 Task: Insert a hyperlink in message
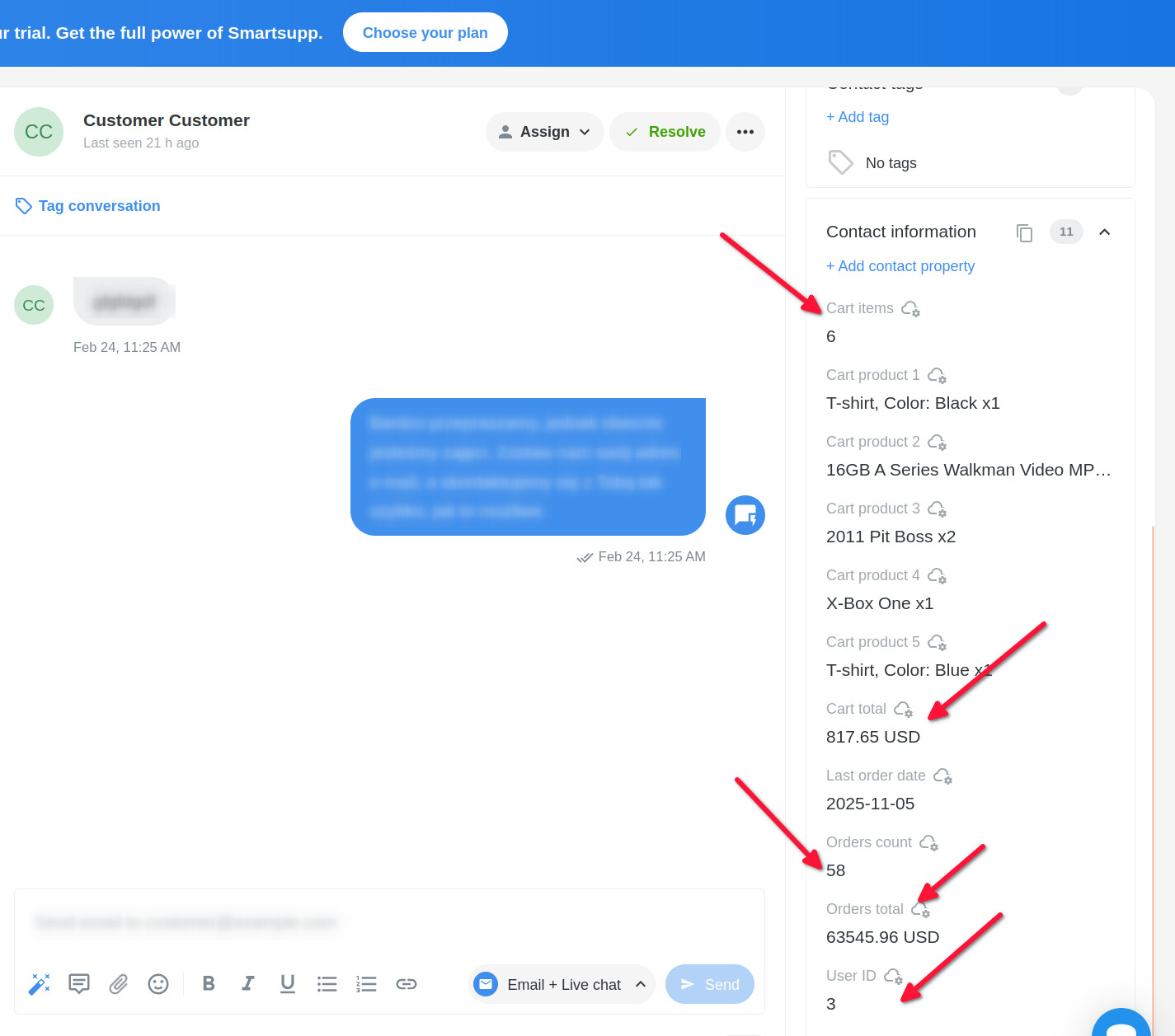coord(407,984)
